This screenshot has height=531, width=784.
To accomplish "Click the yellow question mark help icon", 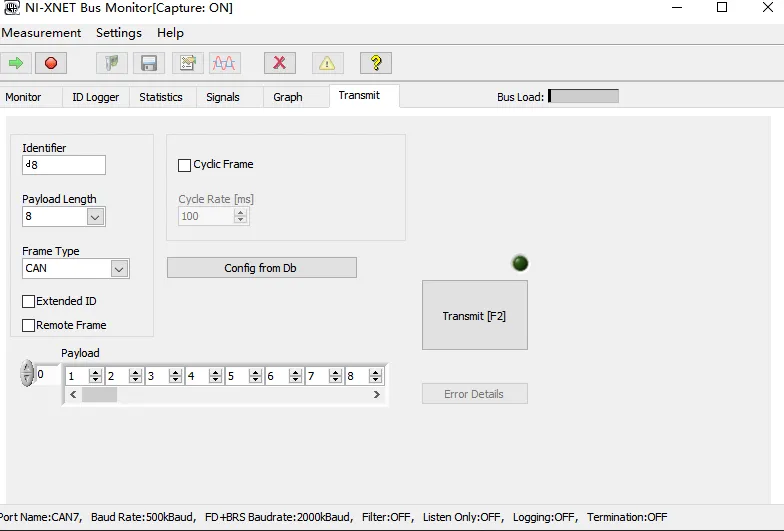I will coord(376,63).
